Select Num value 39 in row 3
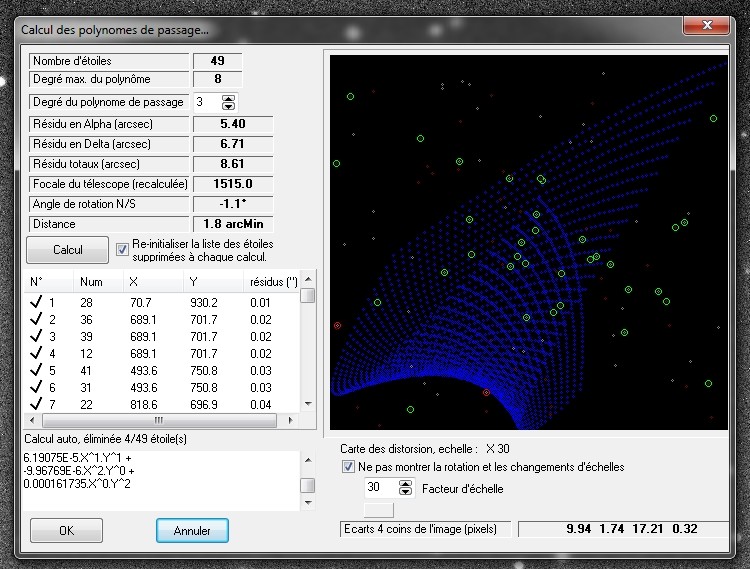Image resolution: width=750 pixels, height=569 pixels. 87,337
